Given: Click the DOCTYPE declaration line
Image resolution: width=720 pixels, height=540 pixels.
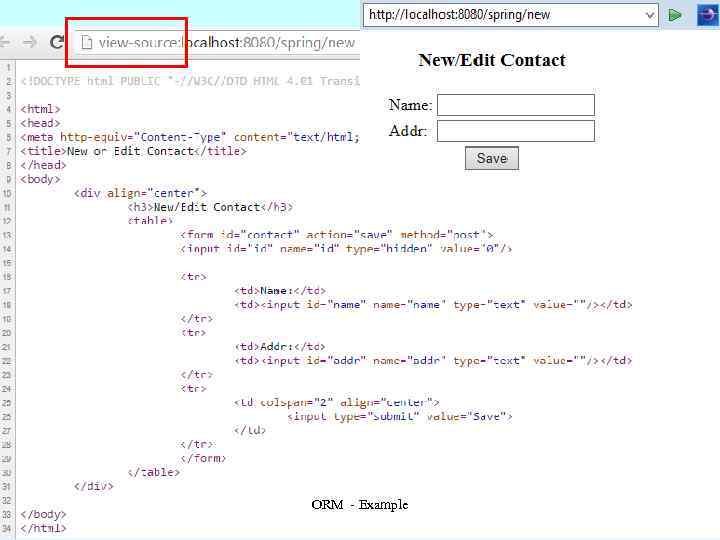Looking at the screenshot, I should 190,81.
